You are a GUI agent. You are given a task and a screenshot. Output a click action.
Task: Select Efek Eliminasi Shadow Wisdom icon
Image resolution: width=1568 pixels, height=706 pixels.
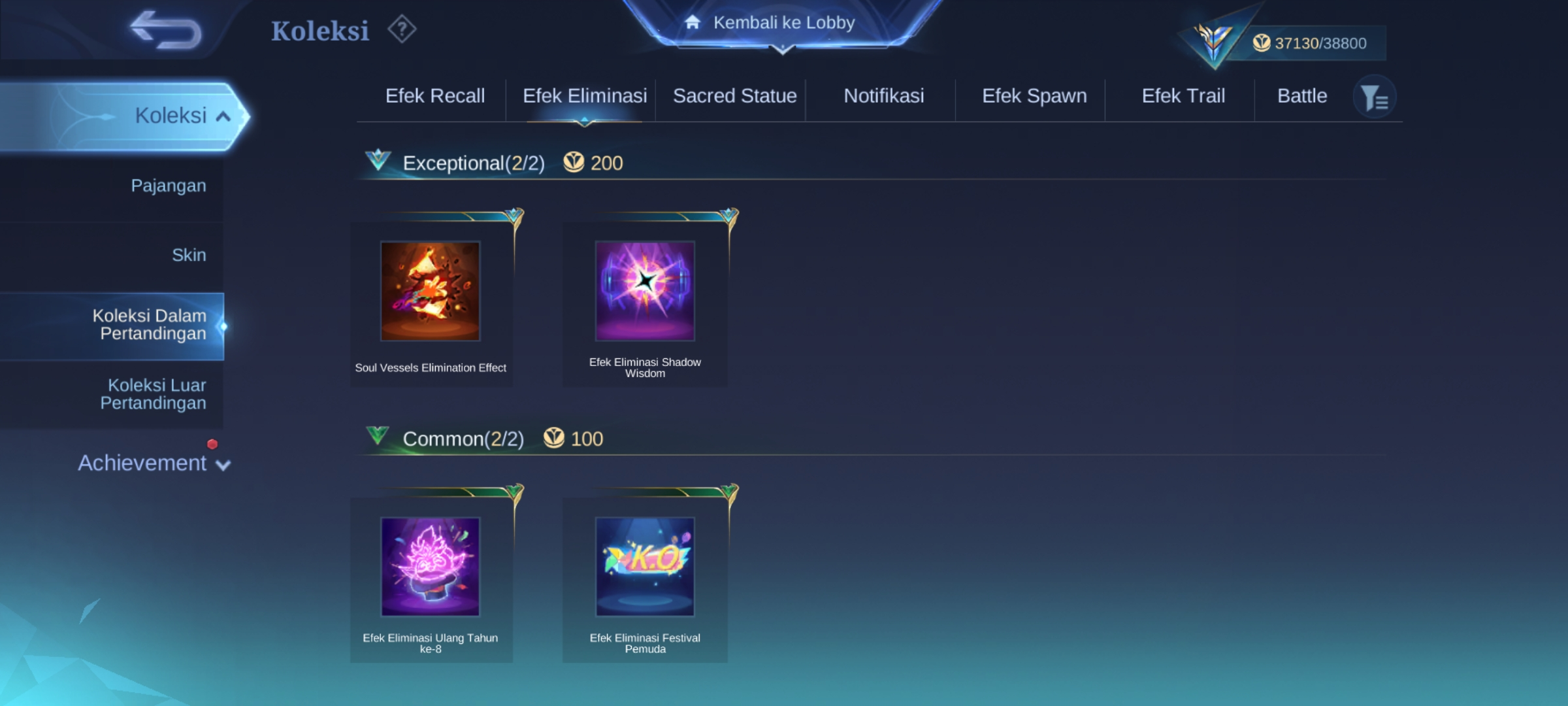tap(645, 291)
